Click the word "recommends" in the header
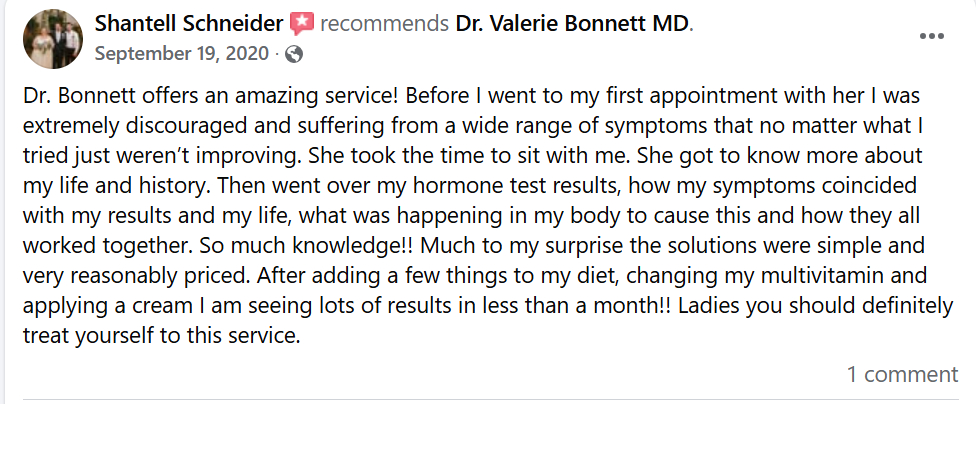This screenshot has height=454, width=976. [384, 23]
